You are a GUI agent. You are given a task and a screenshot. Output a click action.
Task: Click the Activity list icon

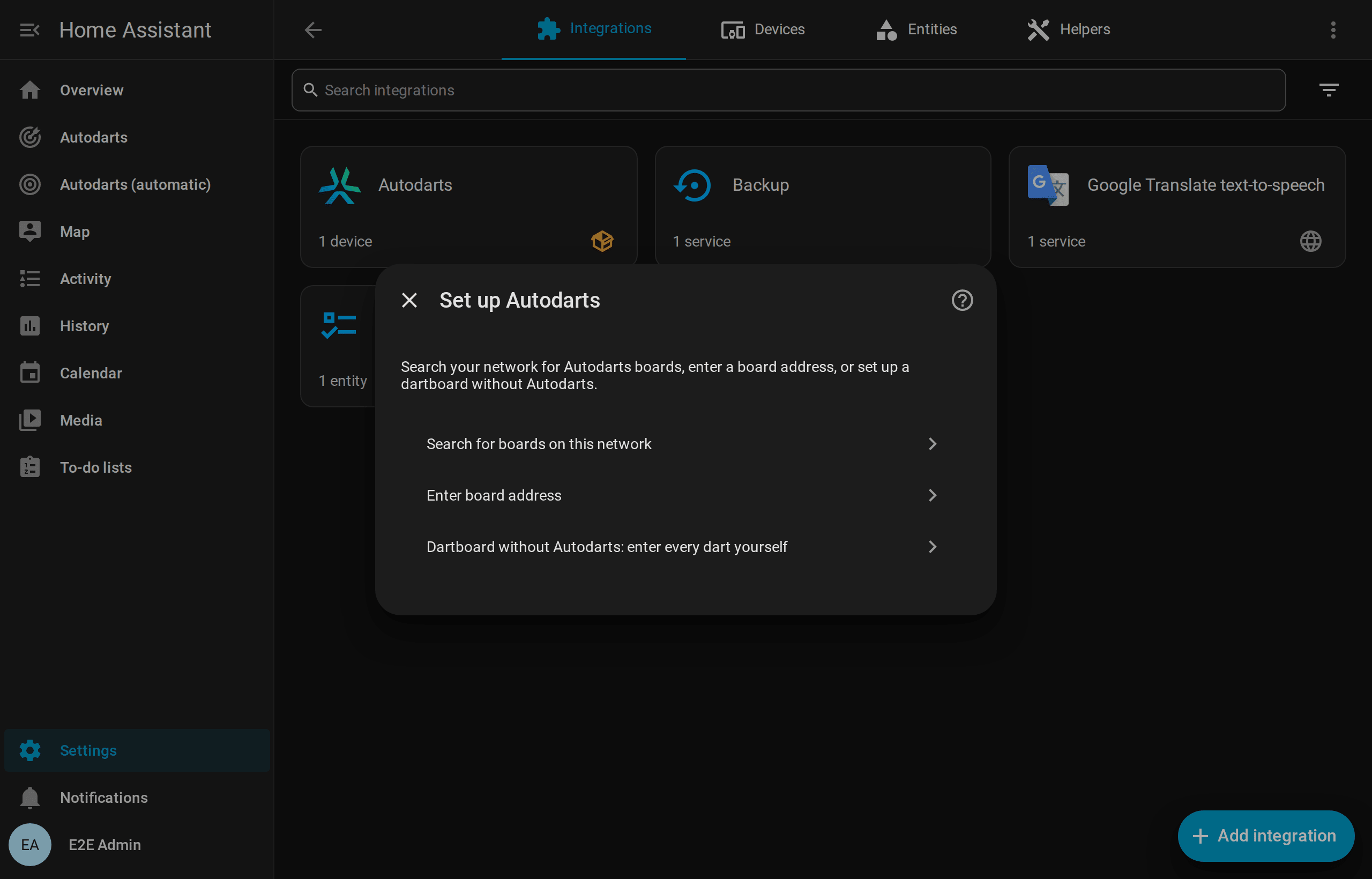(x=29, y=279)
